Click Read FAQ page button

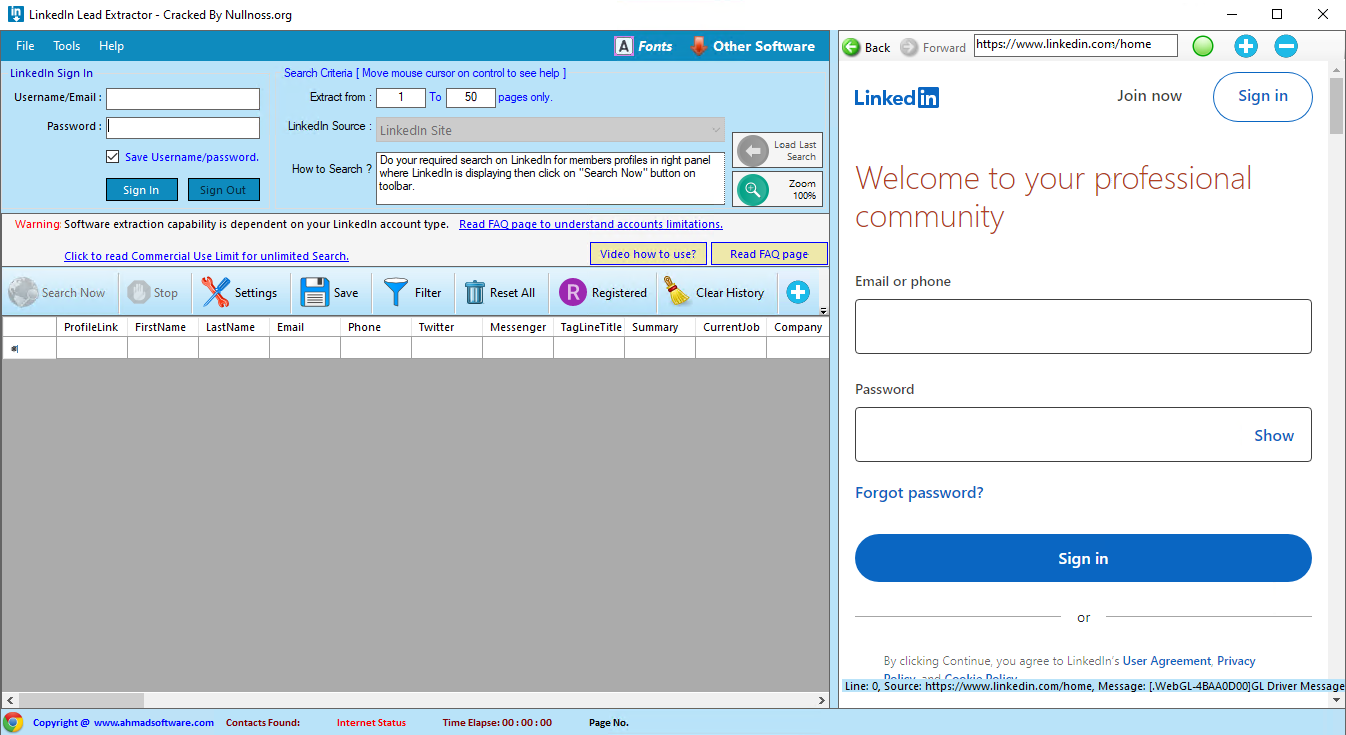tap(769, 254)
